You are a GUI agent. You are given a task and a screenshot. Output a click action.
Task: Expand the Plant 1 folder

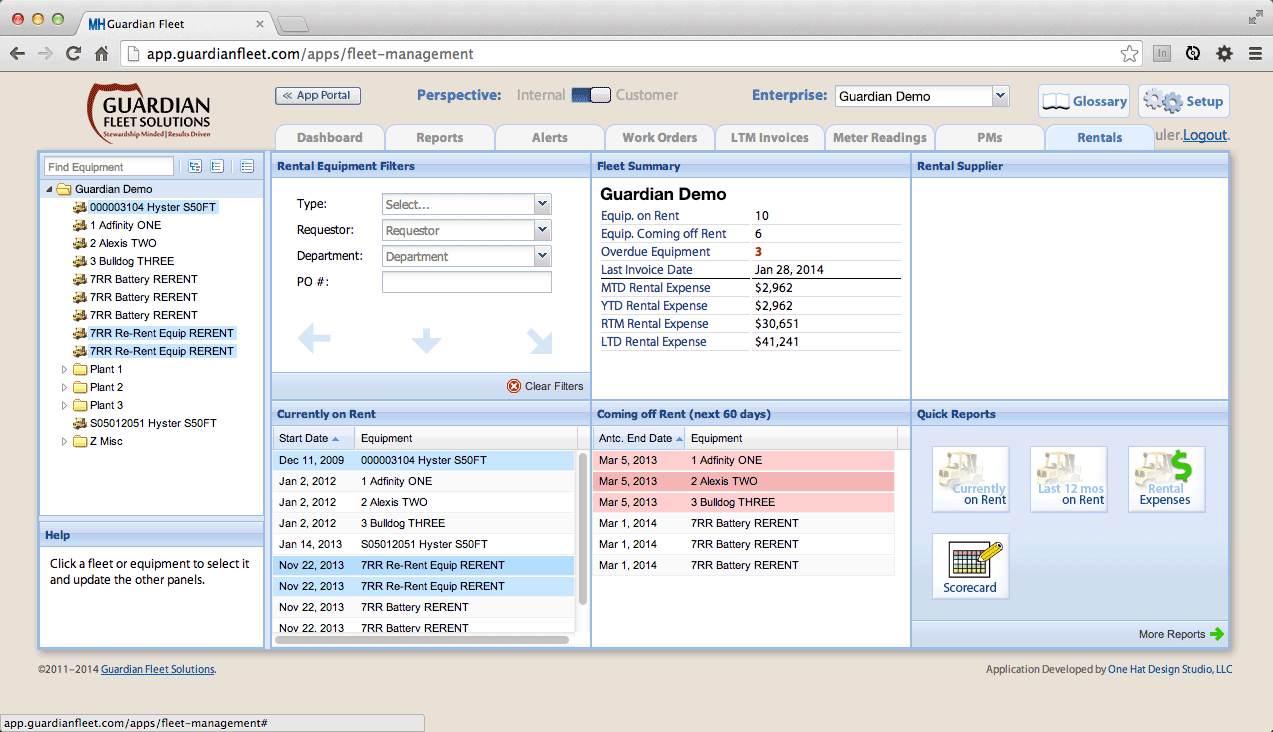click(x=65, y=369)
